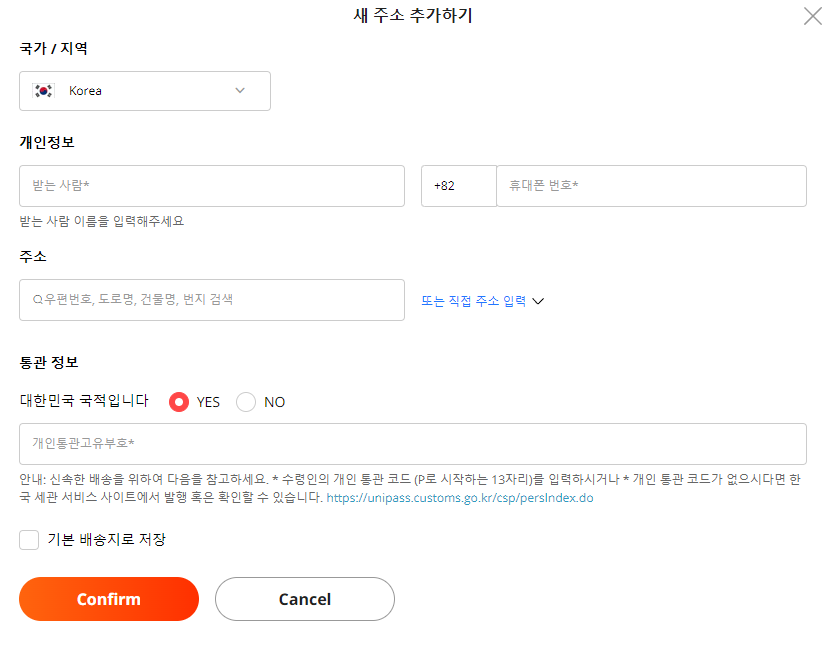The image size is (830, 666).
Task: Expand the country selector showing Korea
Action: 240,90
